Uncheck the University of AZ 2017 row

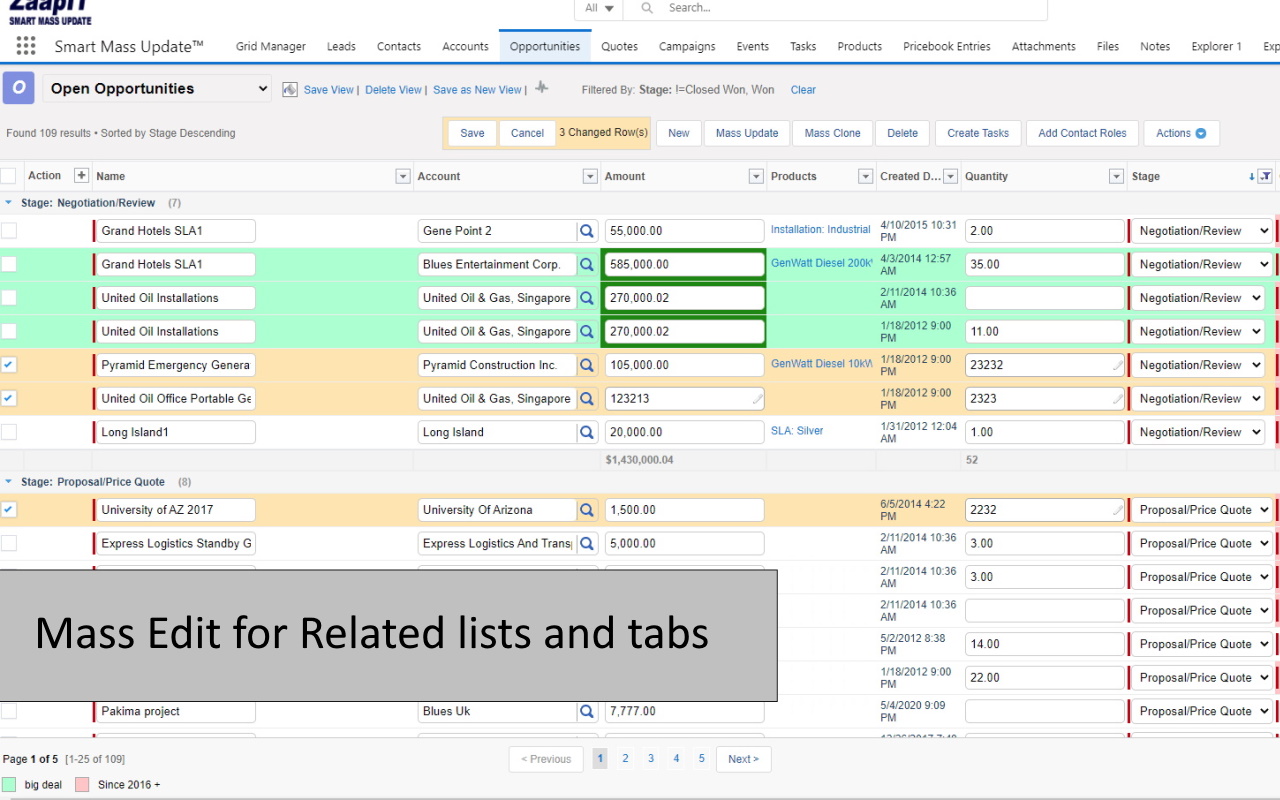9,510
